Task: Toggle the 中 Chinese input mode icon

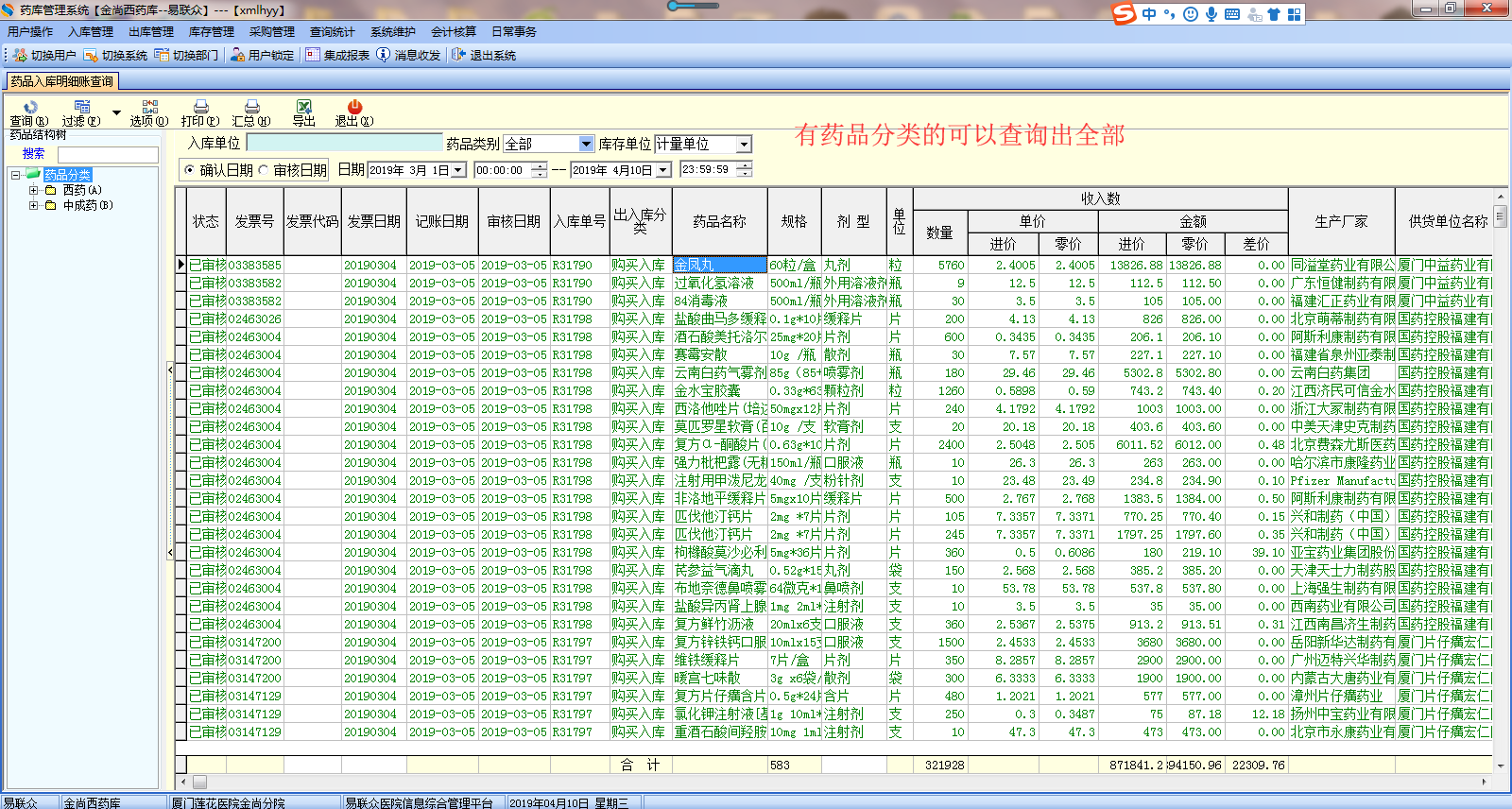Action: (1149, 14)
